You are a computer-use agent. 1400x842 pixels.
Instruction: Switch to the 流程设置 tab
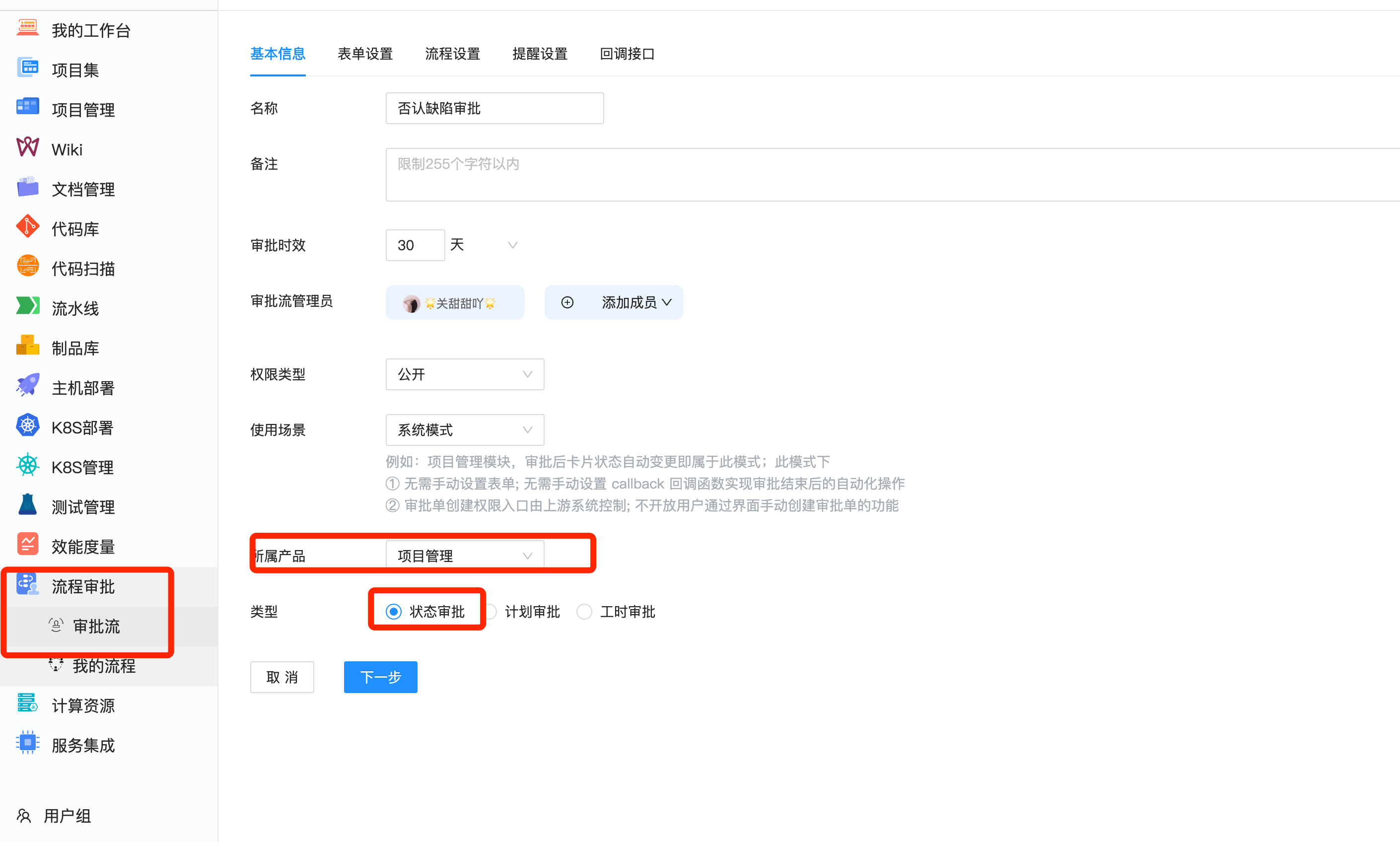[452, 54]
